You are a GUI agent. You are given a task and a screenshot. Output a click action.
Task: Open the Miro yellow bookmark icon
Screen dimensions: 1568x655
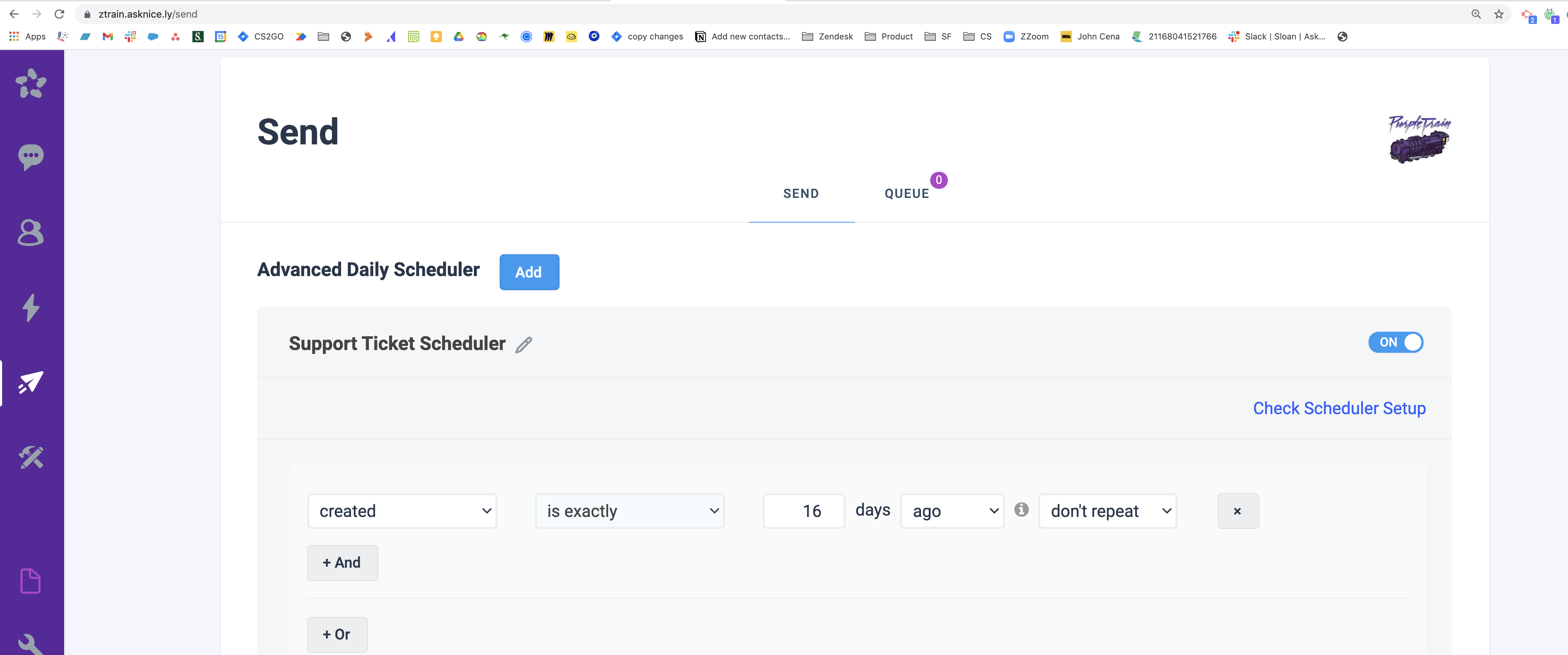click(548, 37)
